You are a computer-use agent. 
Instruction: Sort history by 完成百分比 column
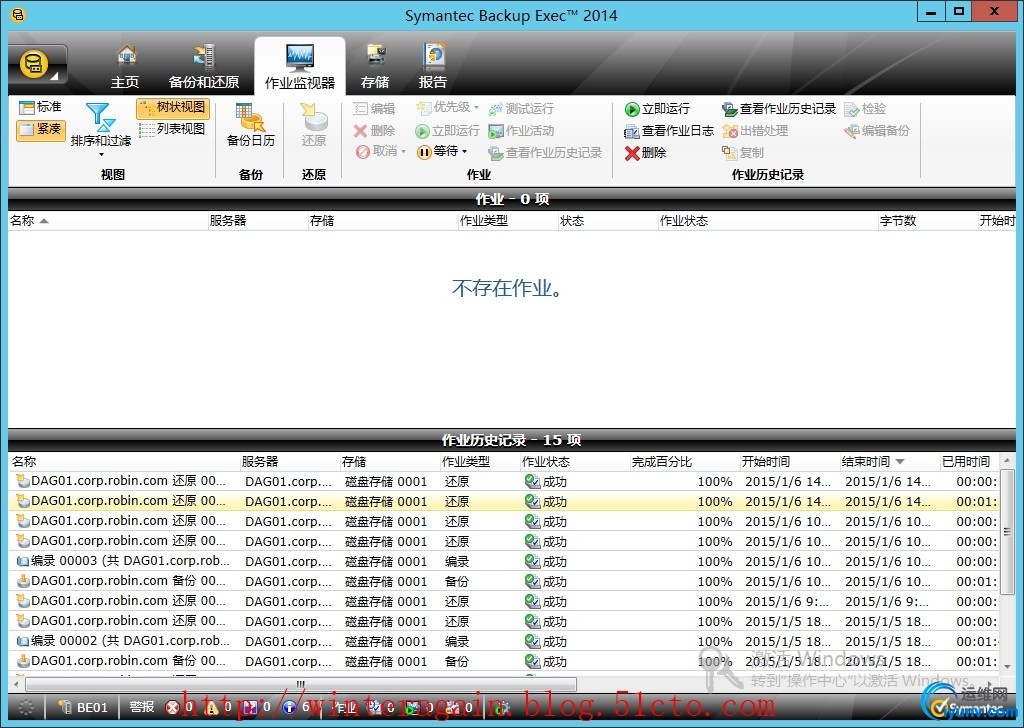pyautogui.click(x=683, y=462)
